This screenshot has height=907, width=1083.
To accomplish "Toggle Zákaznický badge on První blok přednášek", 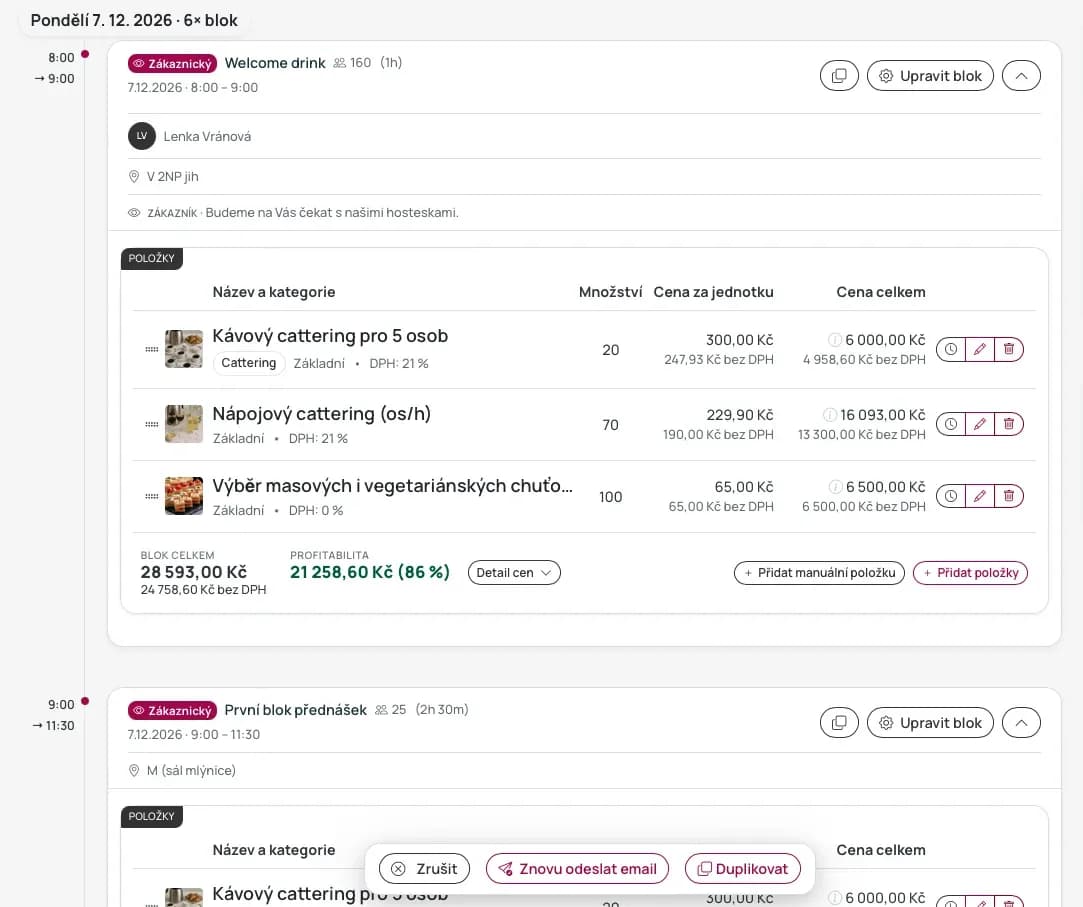I will pyautogui.click(x=173, y=710).
